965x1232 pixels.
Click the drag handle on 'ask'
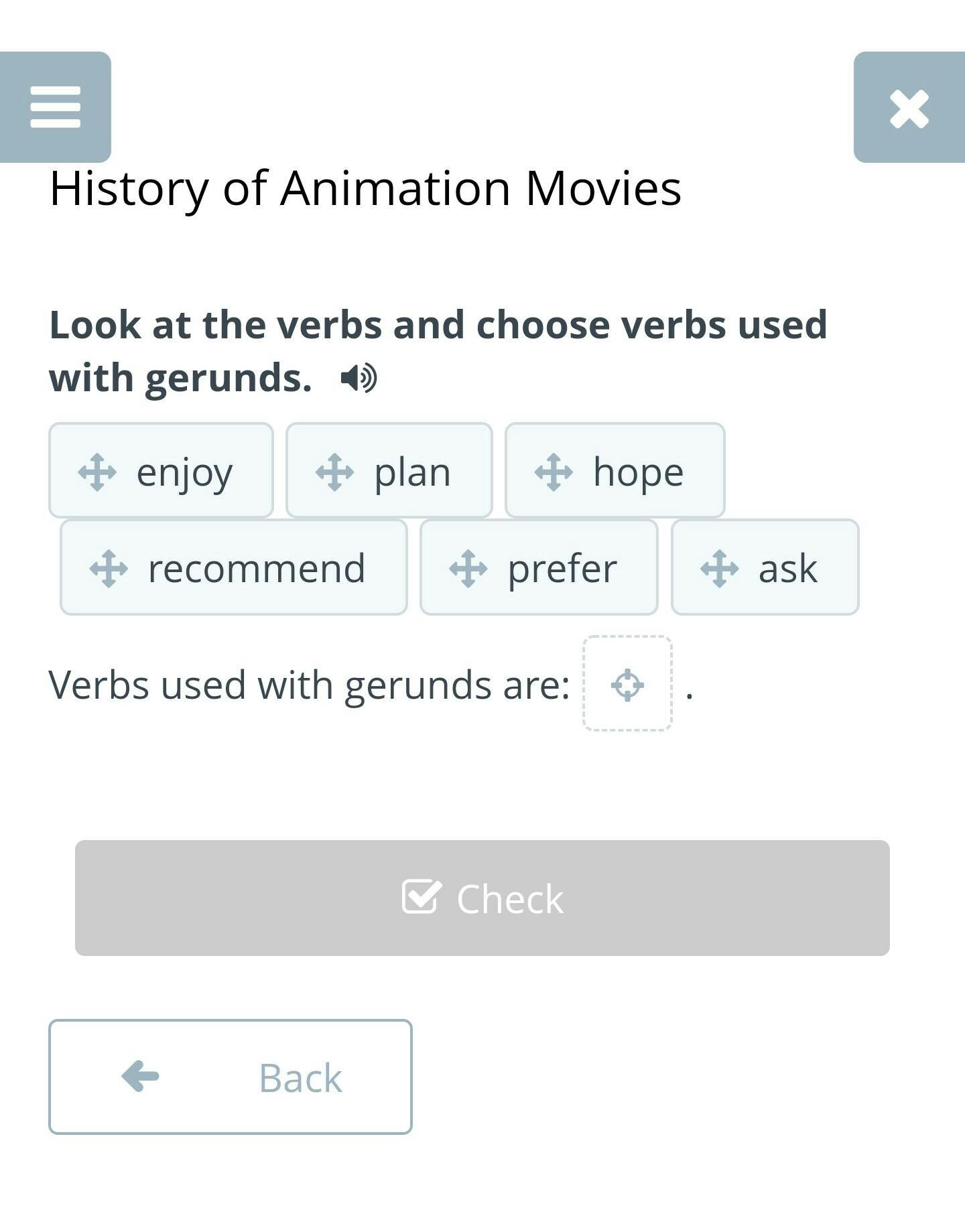(719, 569)
